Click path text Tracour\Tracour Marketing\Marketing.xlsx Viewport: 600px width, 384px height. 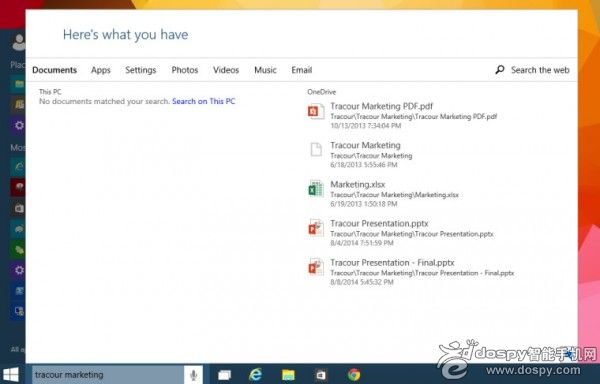pos(395,195)
